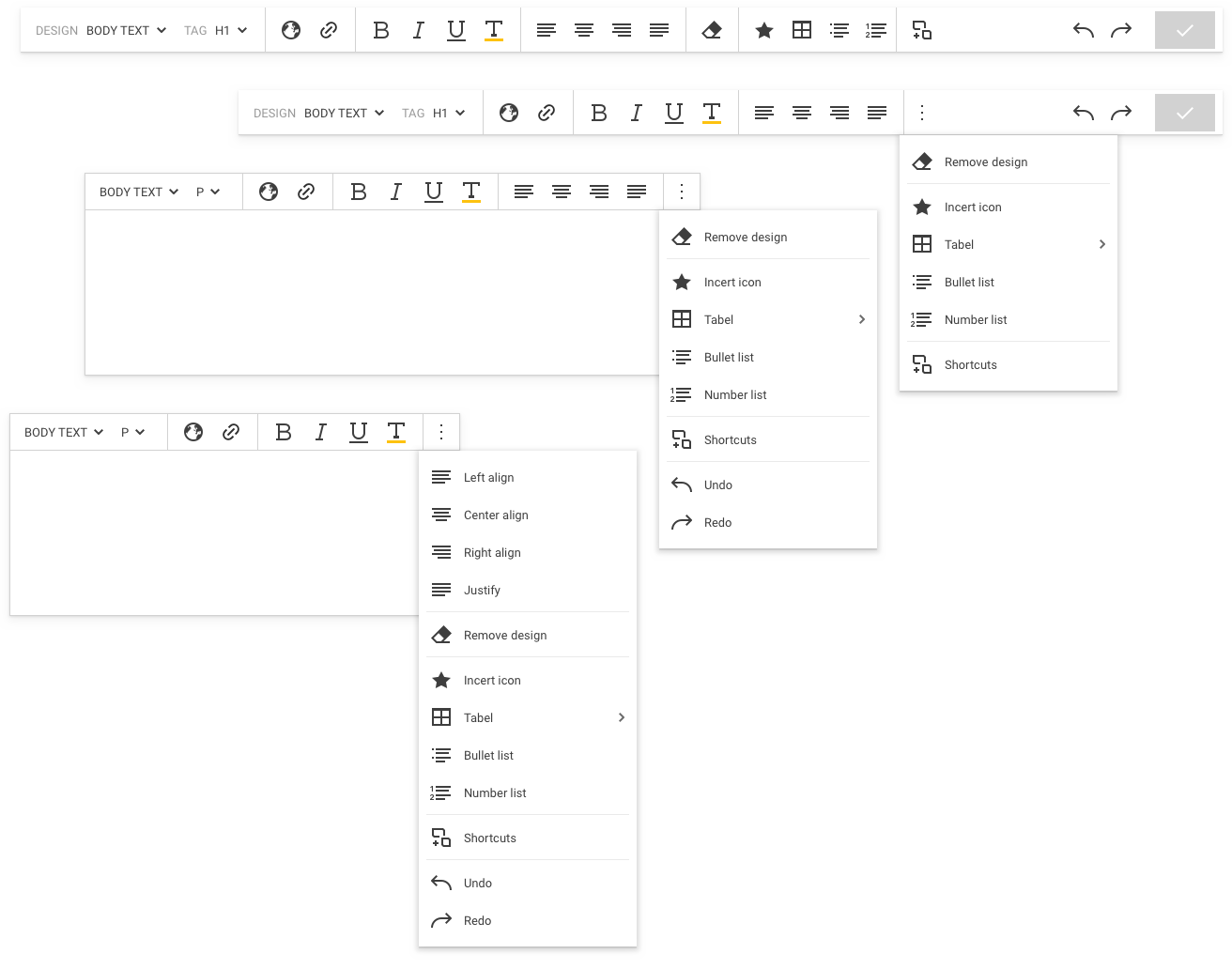Click the link icon in the top toolbar
This screenshot has height=969, width=1232.
coord(329,30)
